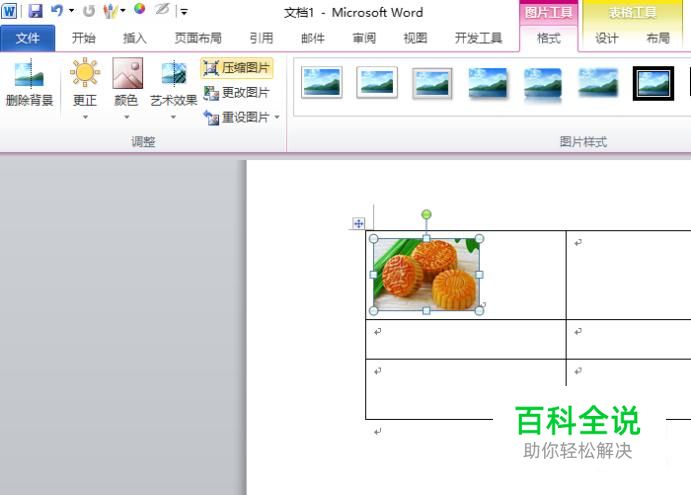Apply the fourth picture style with shadow
691x495 pixels.
coord(487,83)
